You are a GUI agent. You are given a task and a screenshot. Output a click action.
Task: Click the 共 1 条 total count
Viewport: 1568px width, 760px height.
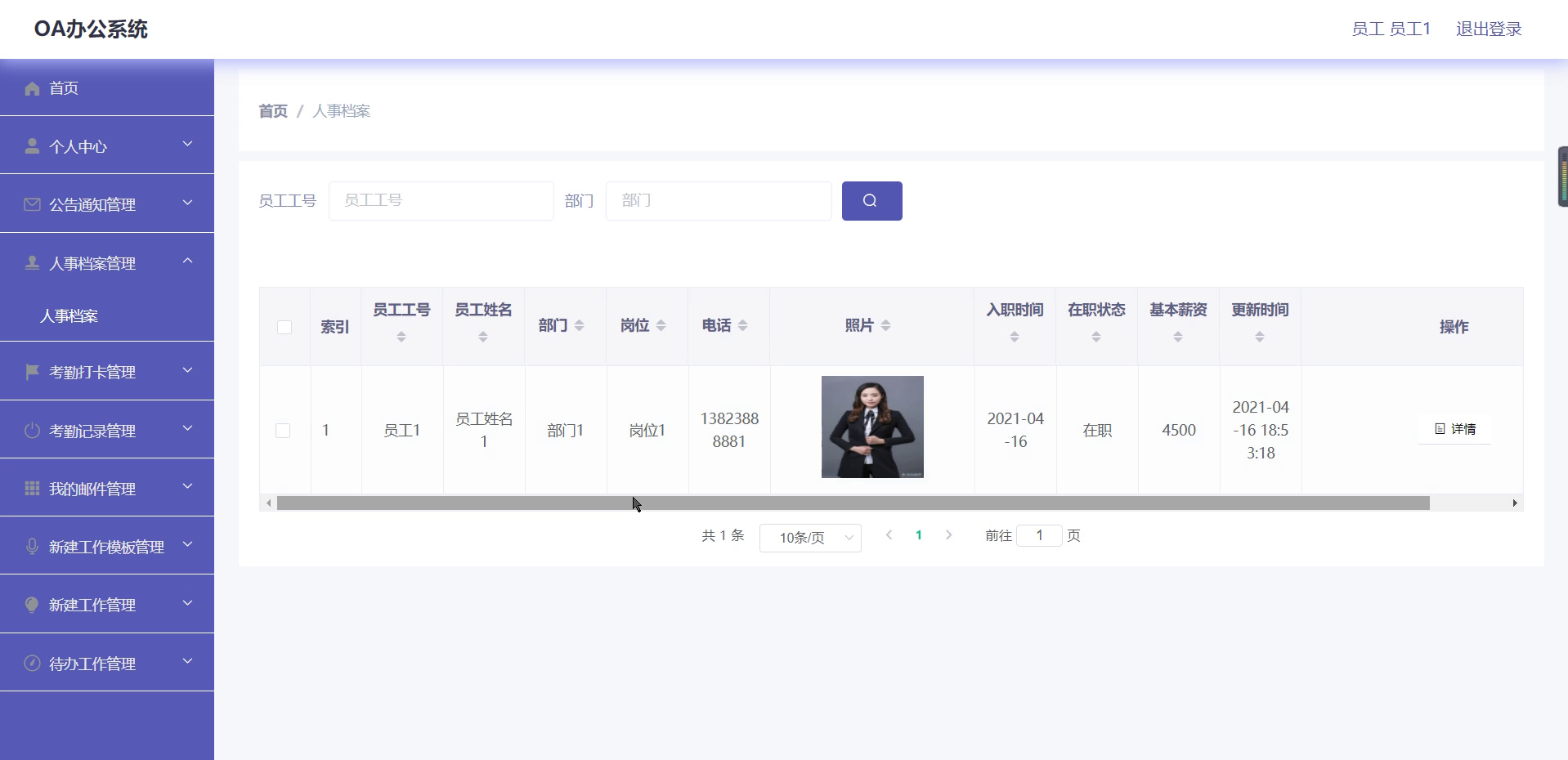[723, 536]
